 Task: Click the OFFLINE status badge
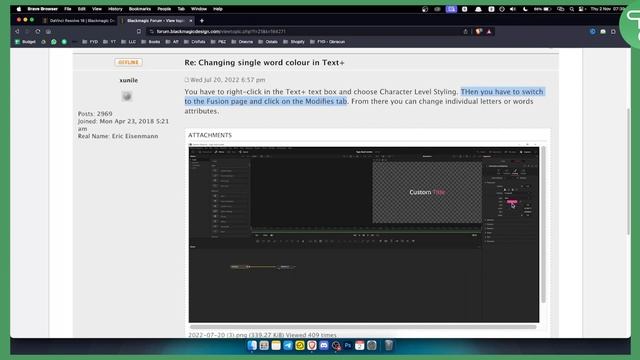pos(128,62)
